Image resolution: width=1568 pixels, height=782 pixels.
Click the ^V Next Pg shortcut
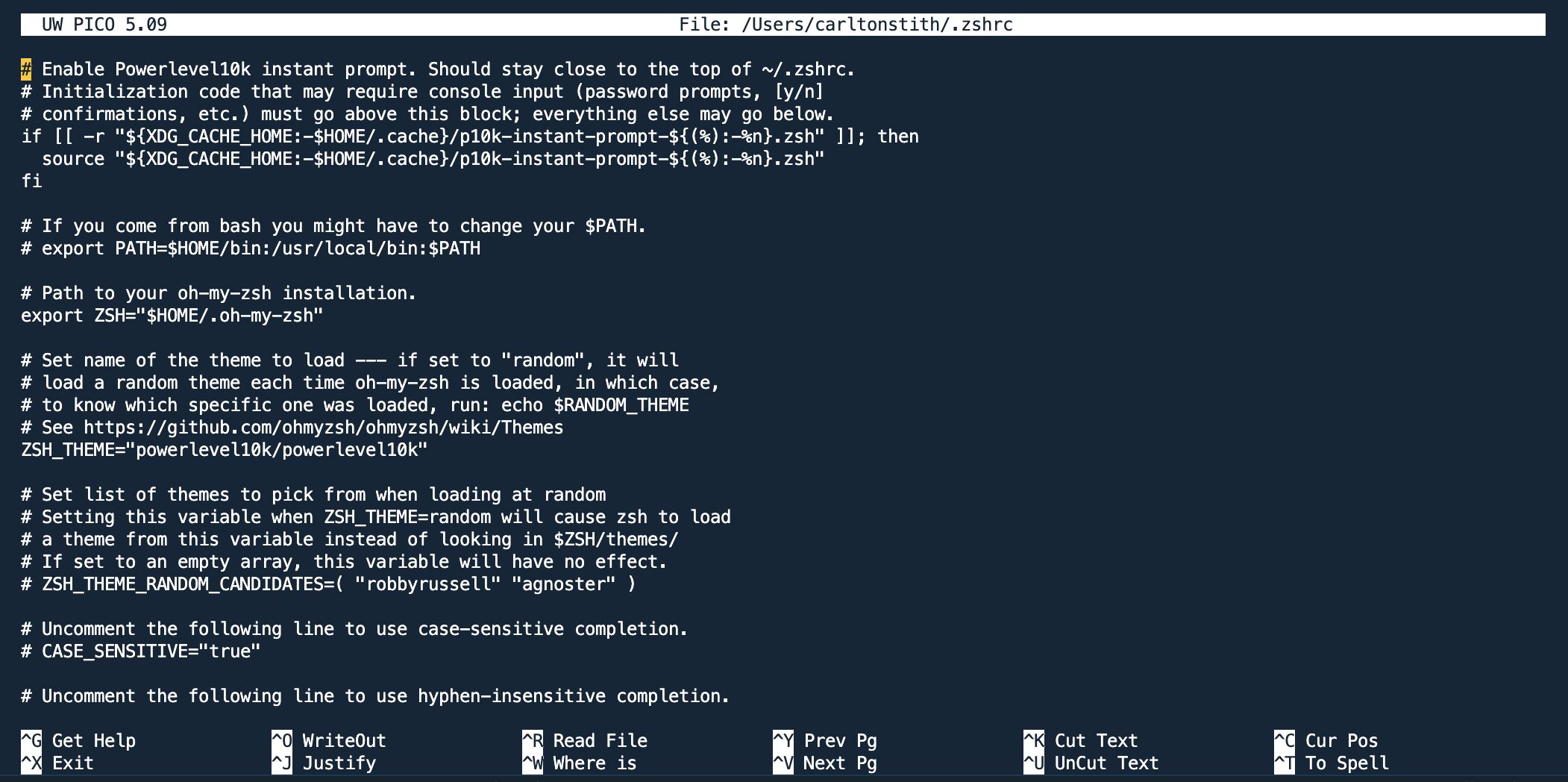(x=825, y=763)
